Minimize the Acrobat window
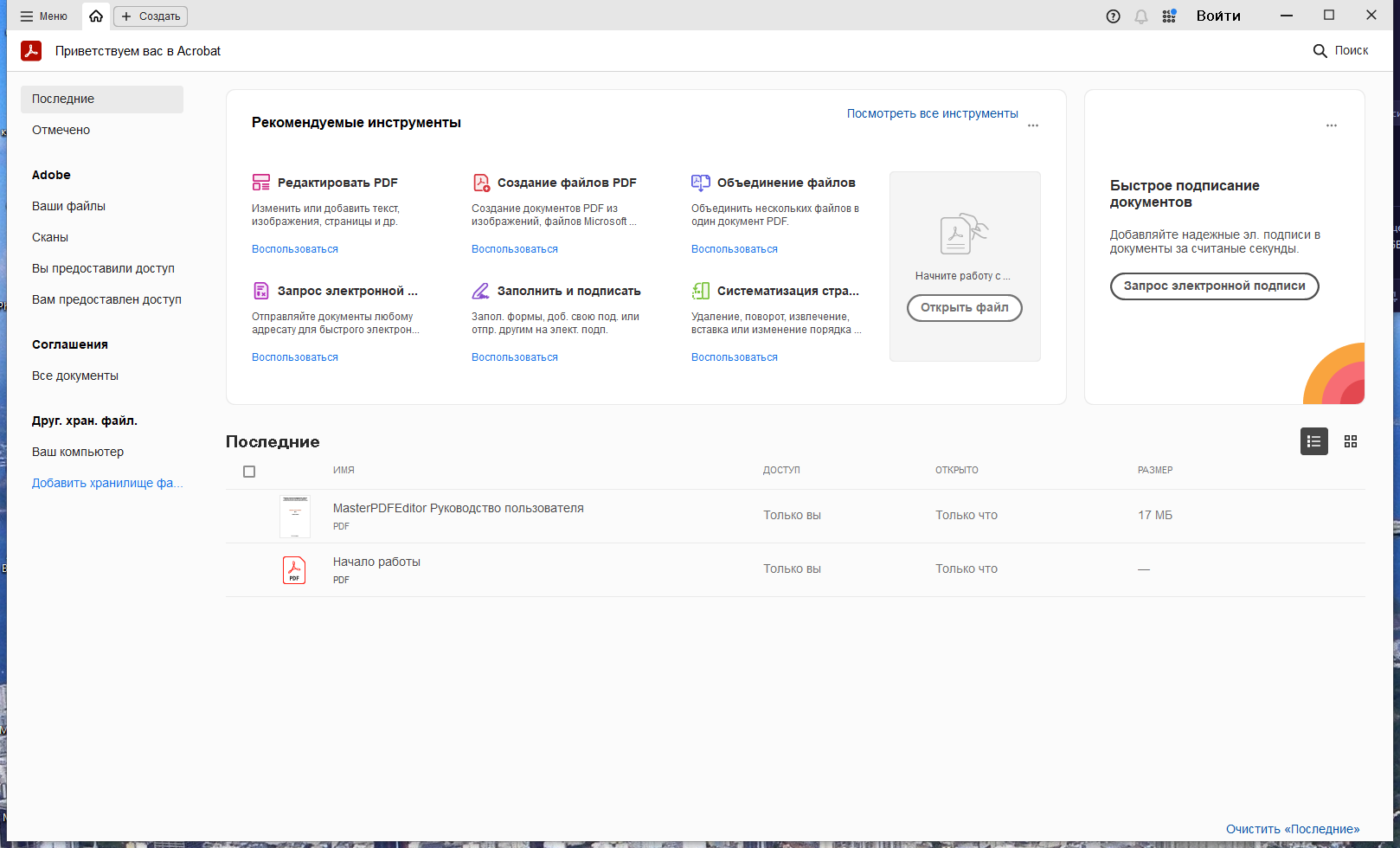Screen dimensions: 1400x848 pyautogui.click(x=1287, y=16)
